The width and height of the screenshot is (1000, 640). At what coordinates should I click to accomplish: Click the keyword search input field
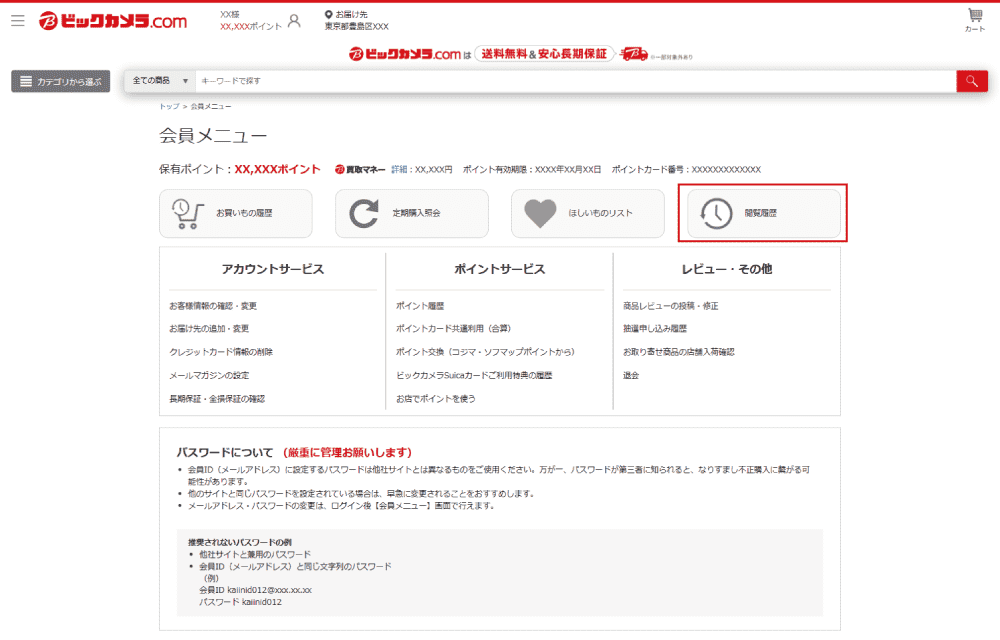(x=573, y=81)
